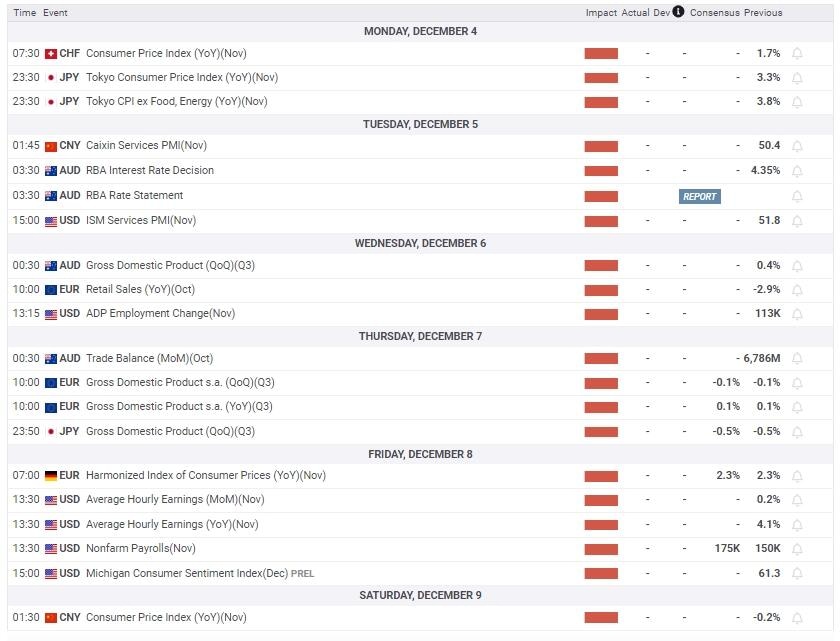Click Nonfarm Payrolls consensus value 175K
This screenshot has height=641, width=840.
727,548
